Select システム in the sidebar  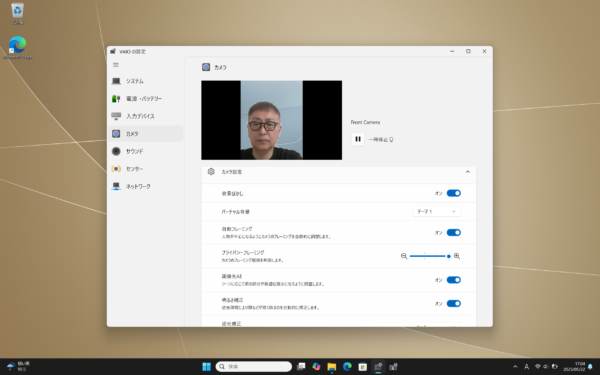pos(145,81)
